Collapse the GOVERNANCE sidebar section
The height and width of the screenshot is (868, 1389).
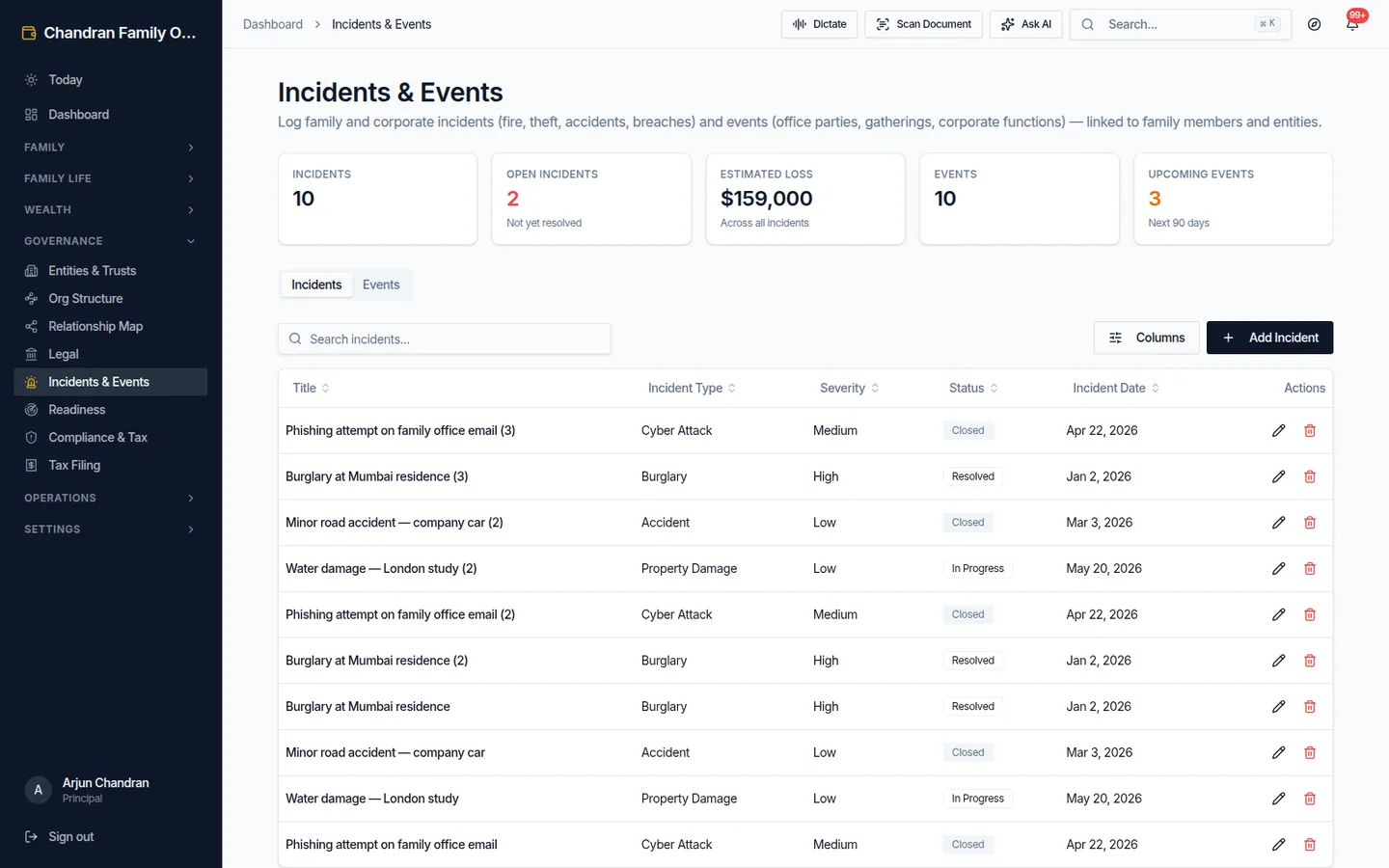tap(111, 241)
